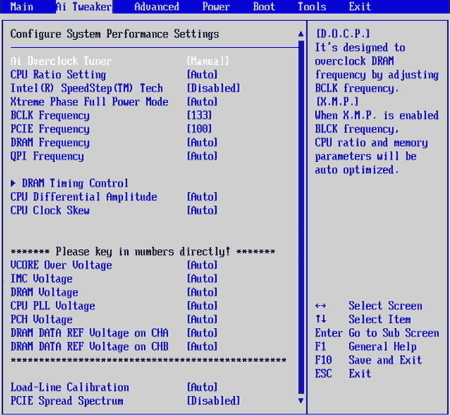Change CPU Clock Skew value
This screenshot has height=416, width=450.
click(202, 211)
